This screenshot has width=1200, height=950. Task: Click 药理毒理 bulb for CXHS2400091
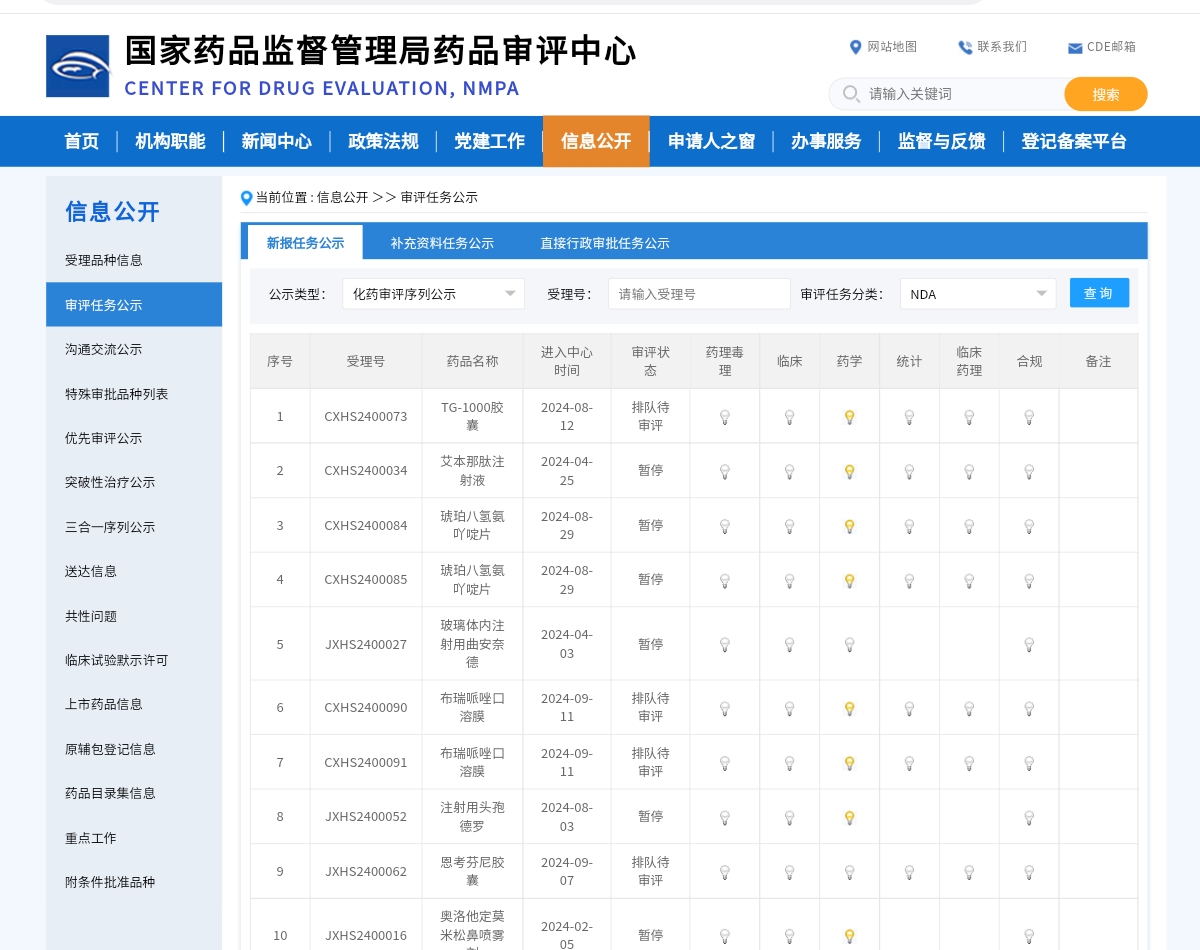point(725,763)
